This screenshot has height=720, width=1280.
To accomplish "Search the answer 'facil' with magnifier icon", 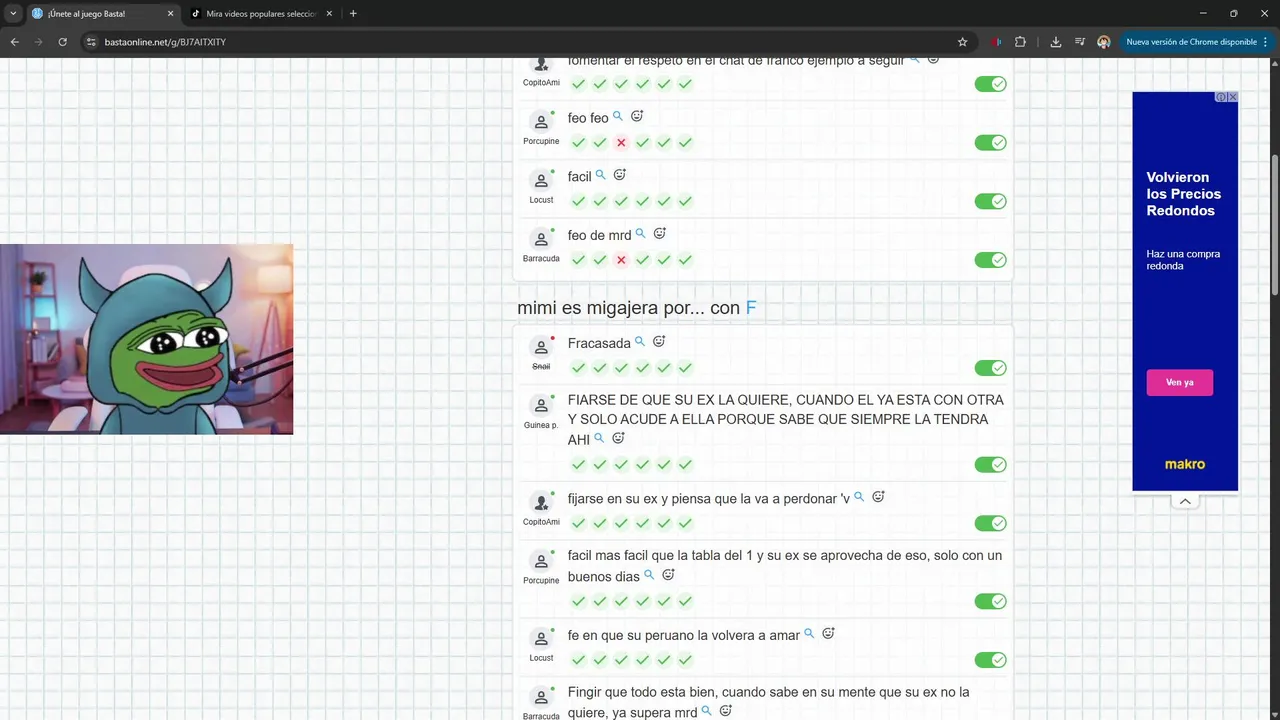I will [x=601, y=175].
